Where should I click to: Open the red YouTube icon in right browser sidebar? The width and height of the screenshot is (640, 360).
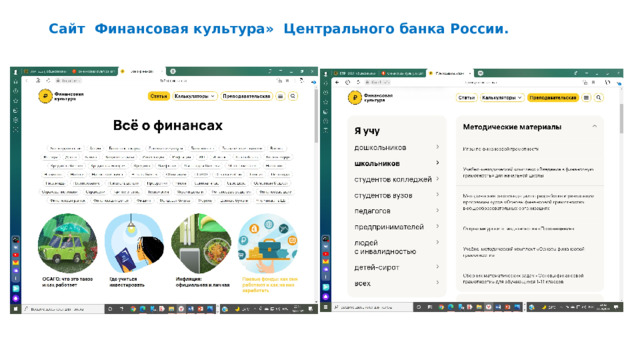(x=326, y=254)
